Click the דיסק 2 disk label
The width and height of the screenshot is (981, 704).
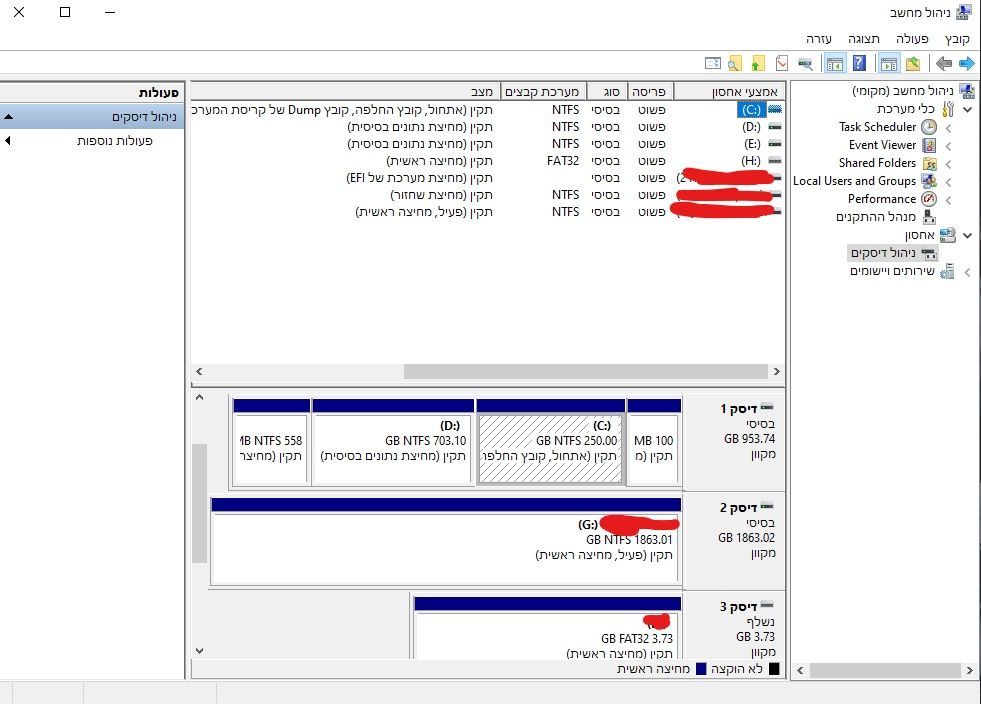coord(738,508)
